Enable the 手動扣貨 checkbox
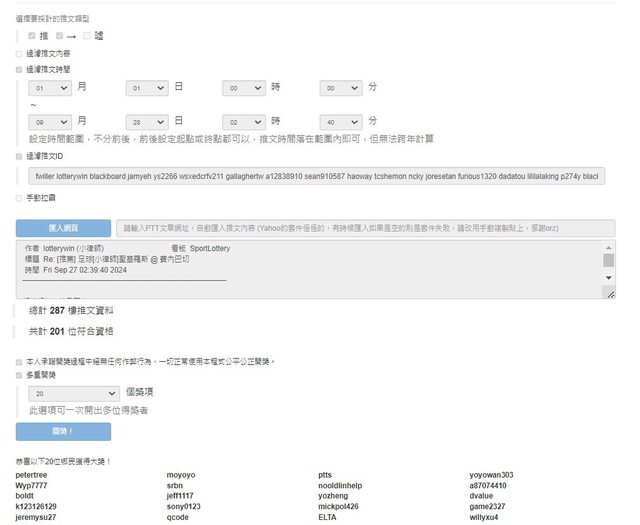640x525 pixels. click(x=19, y=198)
